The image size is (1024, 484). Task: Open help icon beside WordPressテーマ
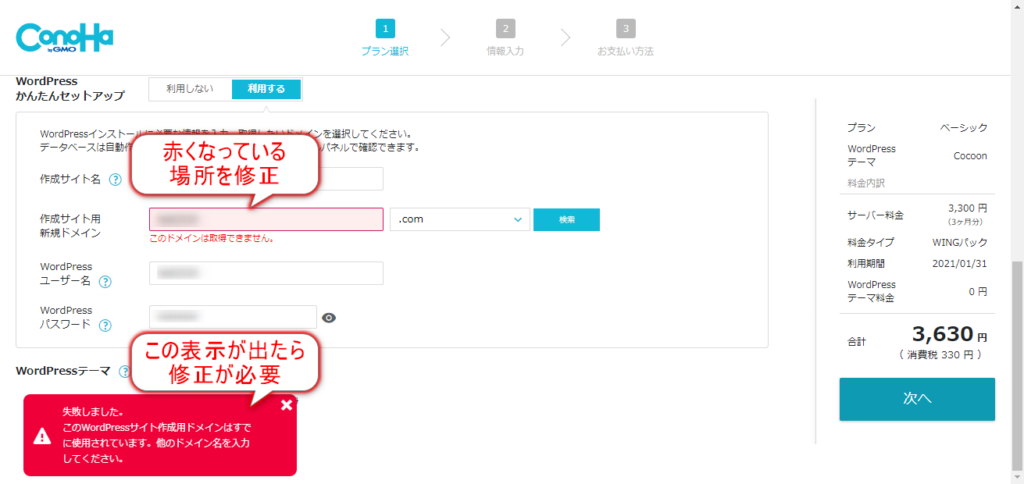pos(125,371)
